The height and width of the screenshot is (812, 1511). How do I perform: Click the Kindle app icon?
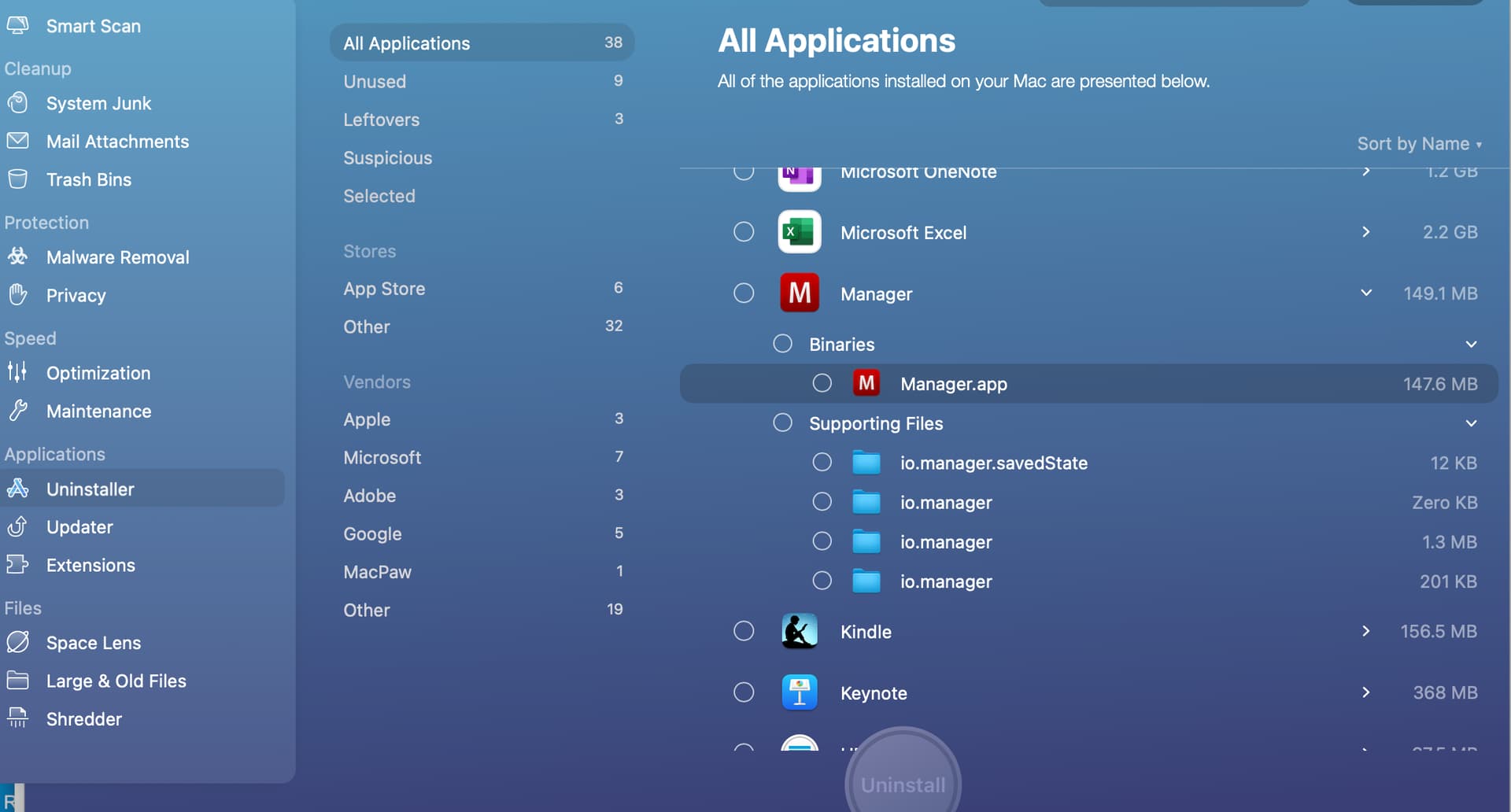(800, 631)
